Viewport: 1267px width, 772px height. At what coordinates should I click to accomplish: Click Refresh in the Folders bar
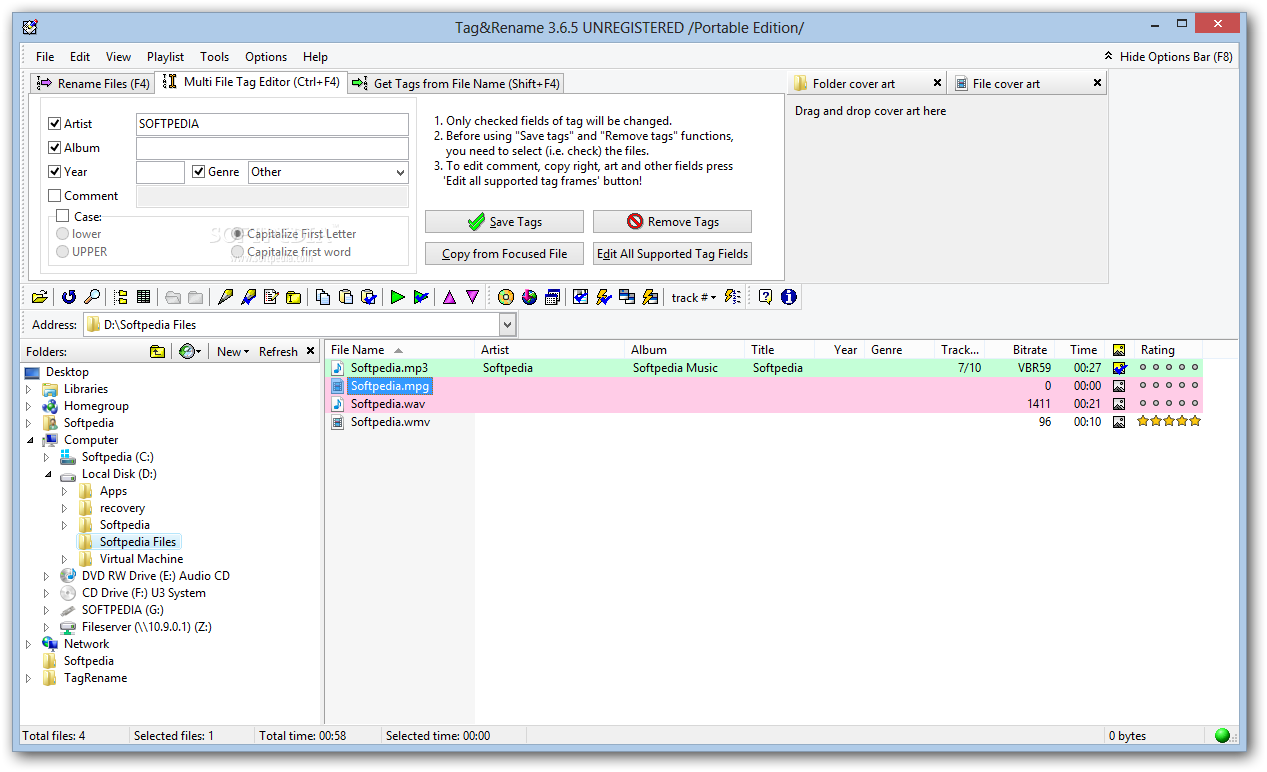pos(278,351)
